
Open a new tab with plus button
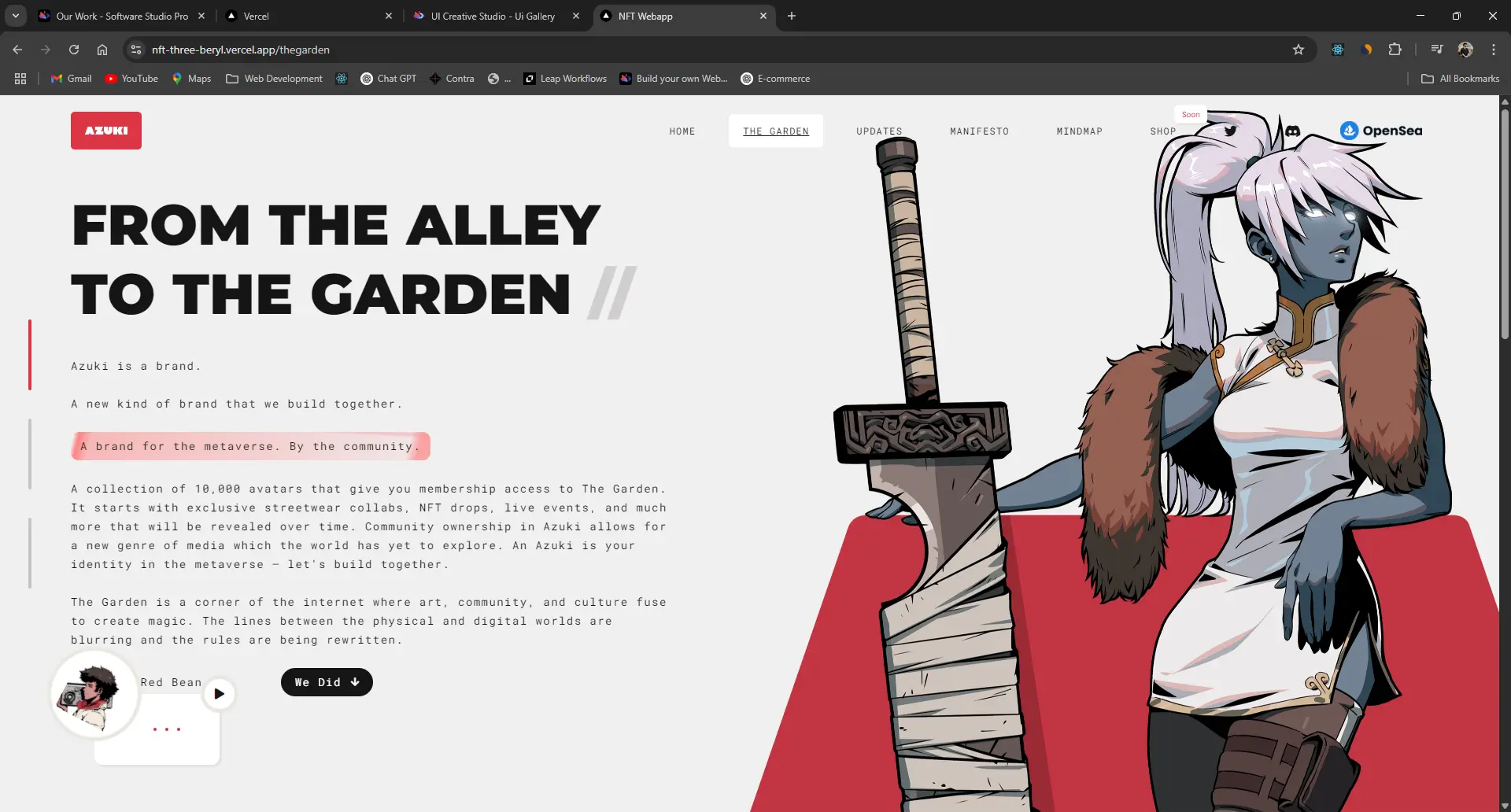[x=792, y=16]
